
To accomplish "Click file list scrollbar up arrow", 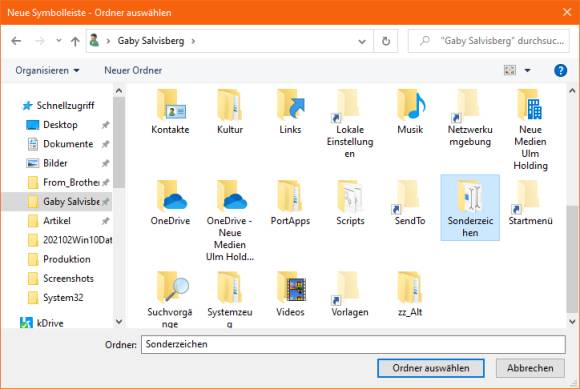I will [572, 91].
